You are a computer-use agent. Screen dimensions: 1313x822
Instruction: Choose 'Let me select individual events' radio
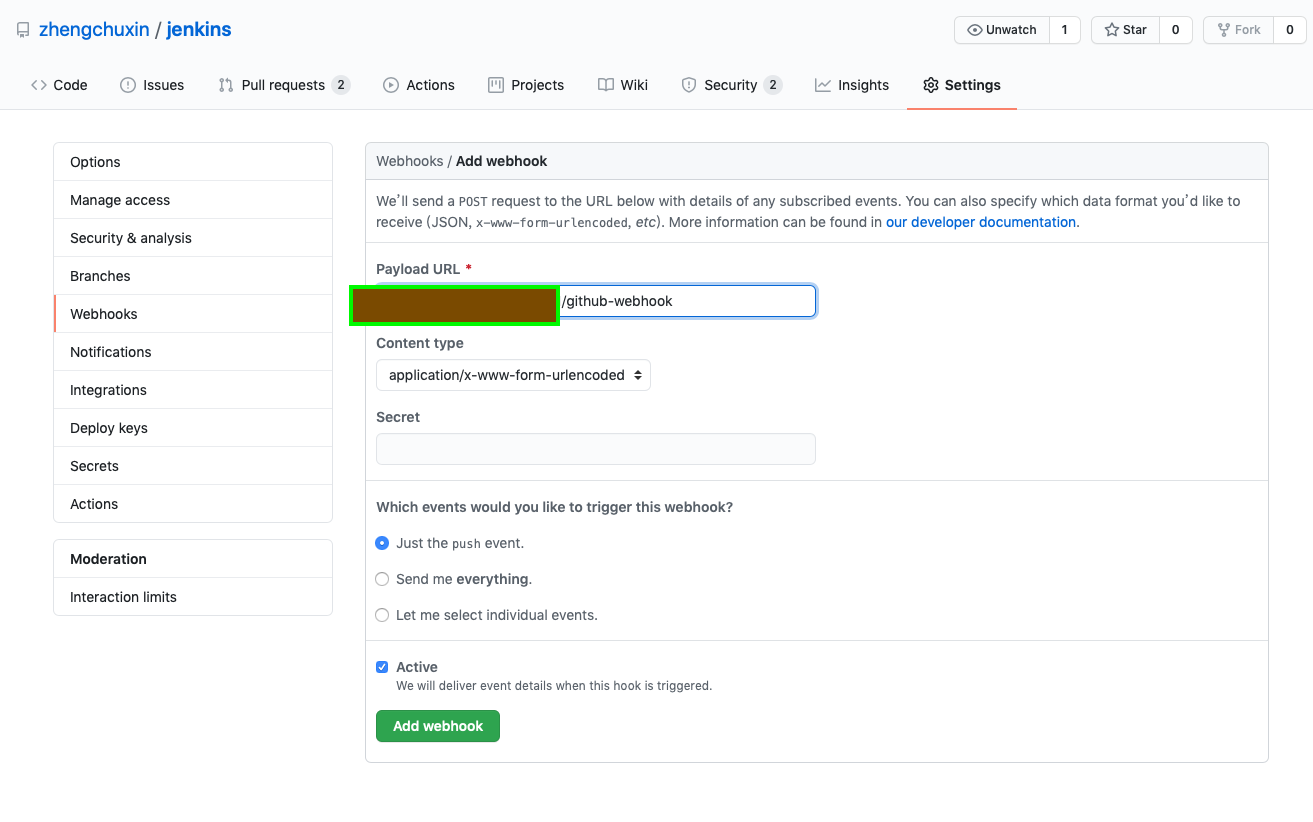(382, 615)
